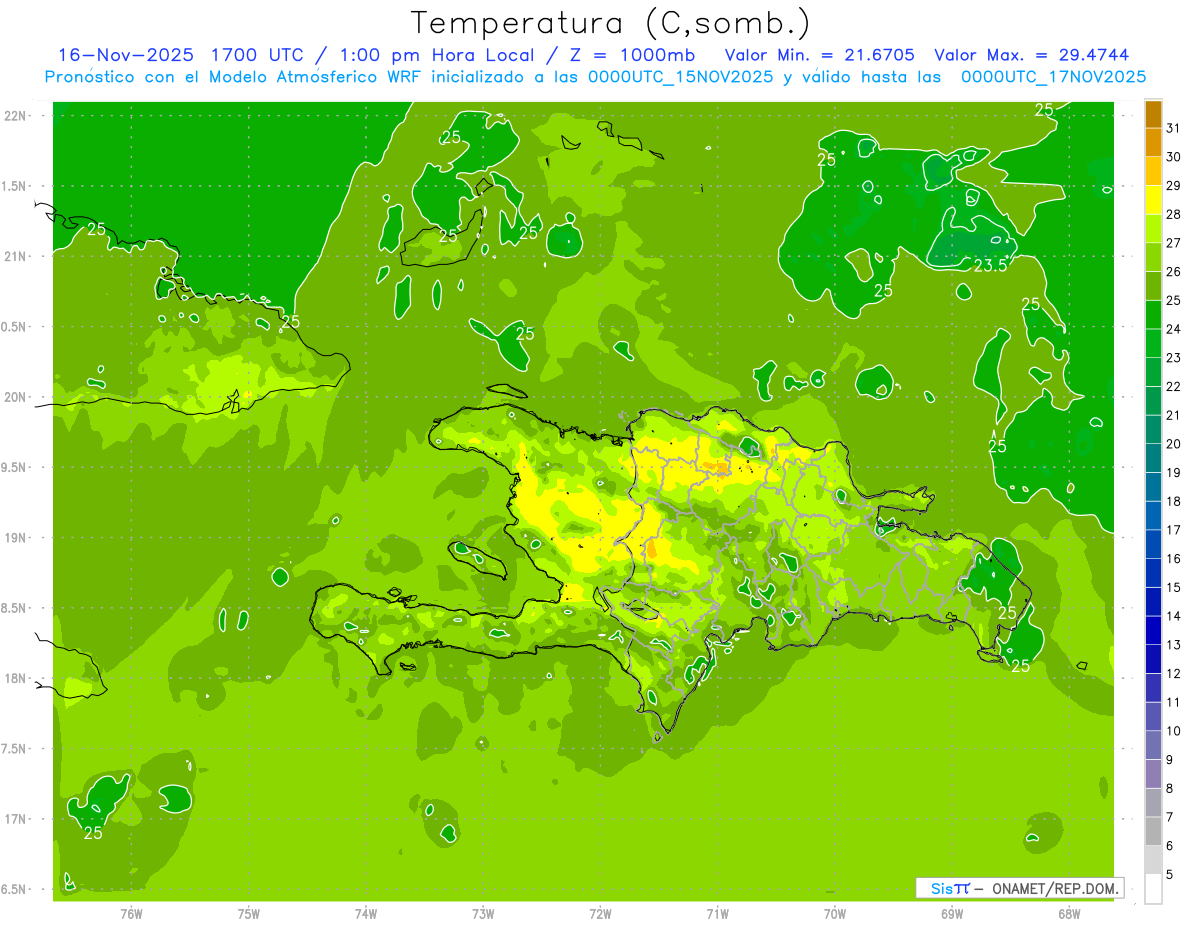Click the 18N latitude axis label
Screen dimensions: 1200x927
point(17,679)
